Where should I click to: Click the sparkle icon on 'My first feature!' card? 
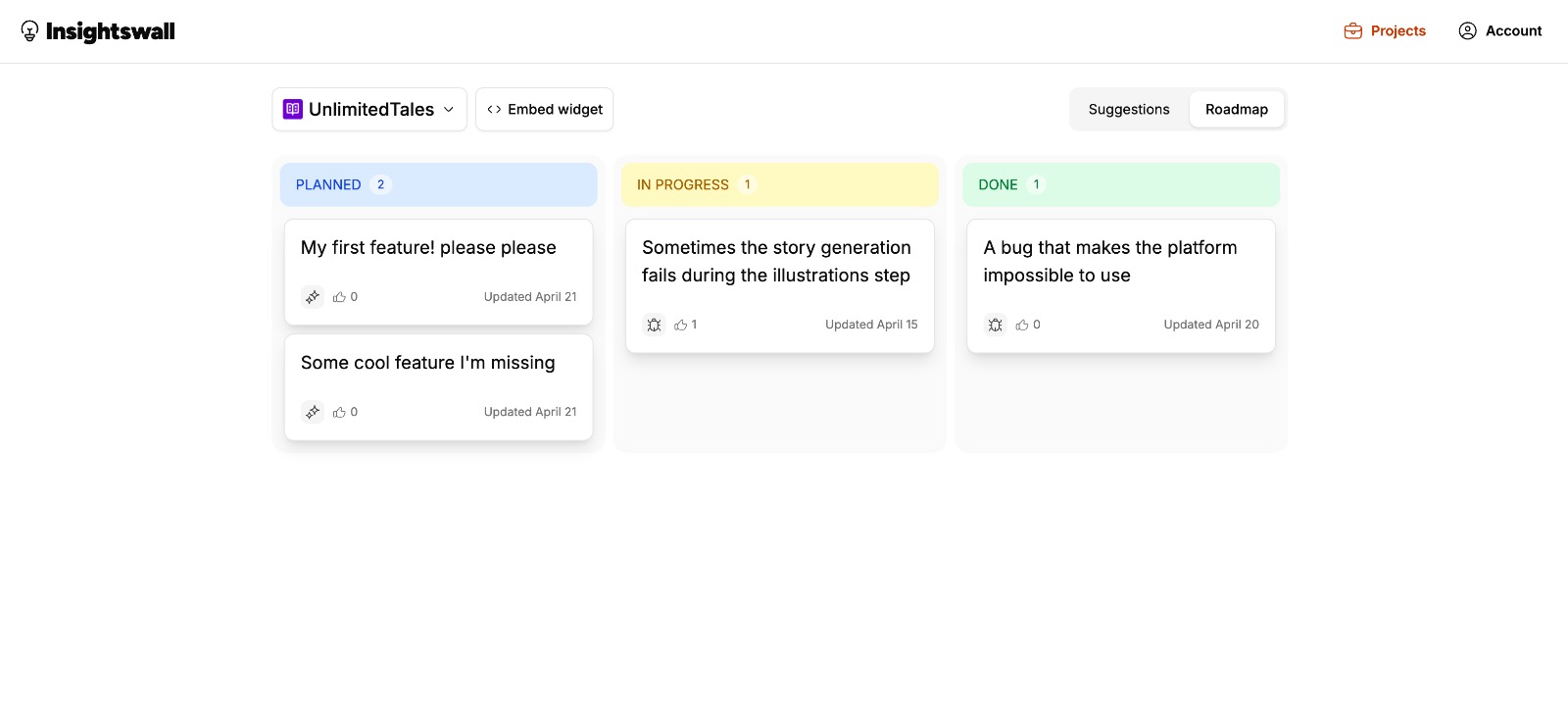click(313, 297)
